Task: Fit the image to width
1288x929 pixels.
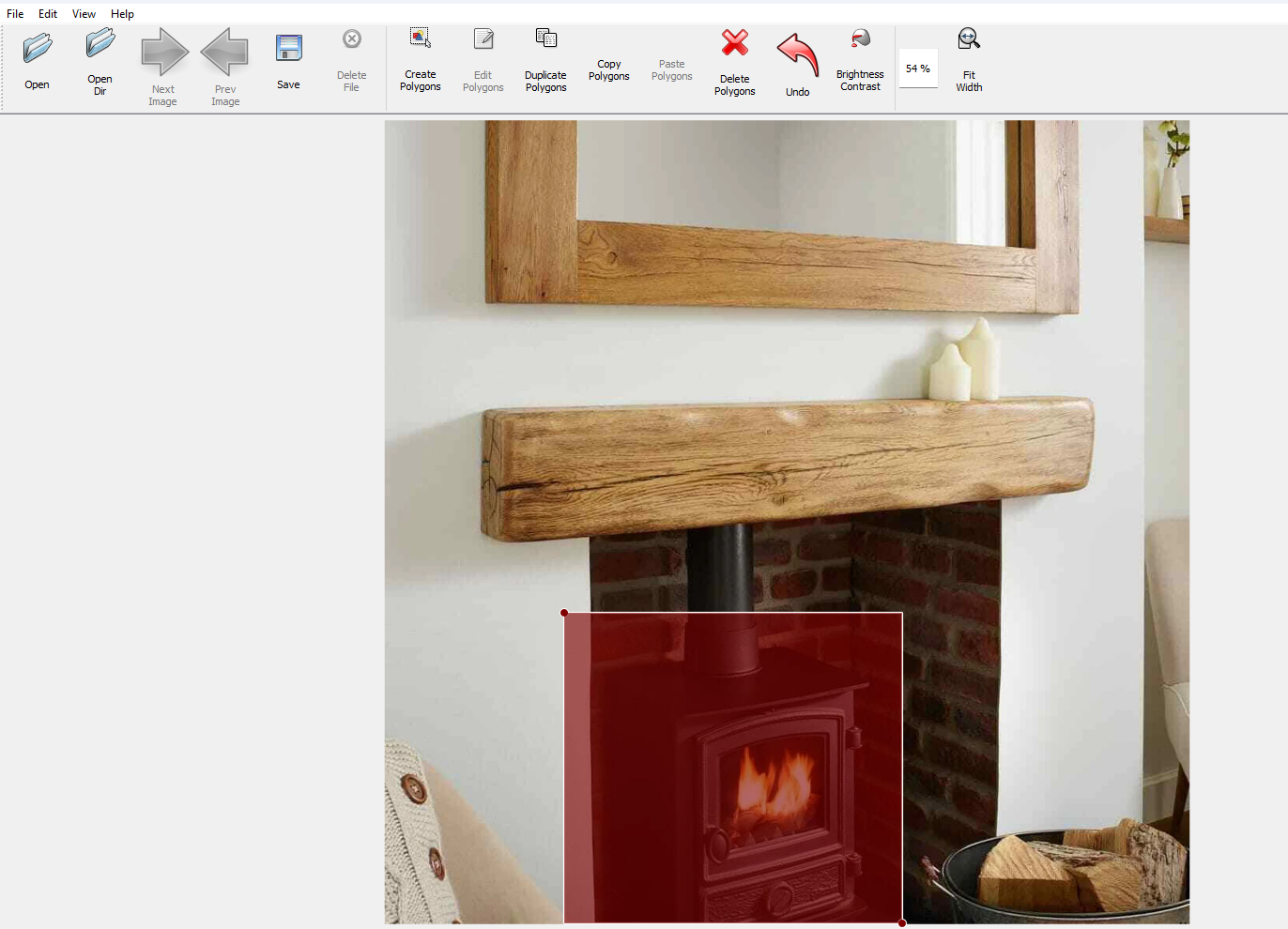Action: click(x=969, y=39)
